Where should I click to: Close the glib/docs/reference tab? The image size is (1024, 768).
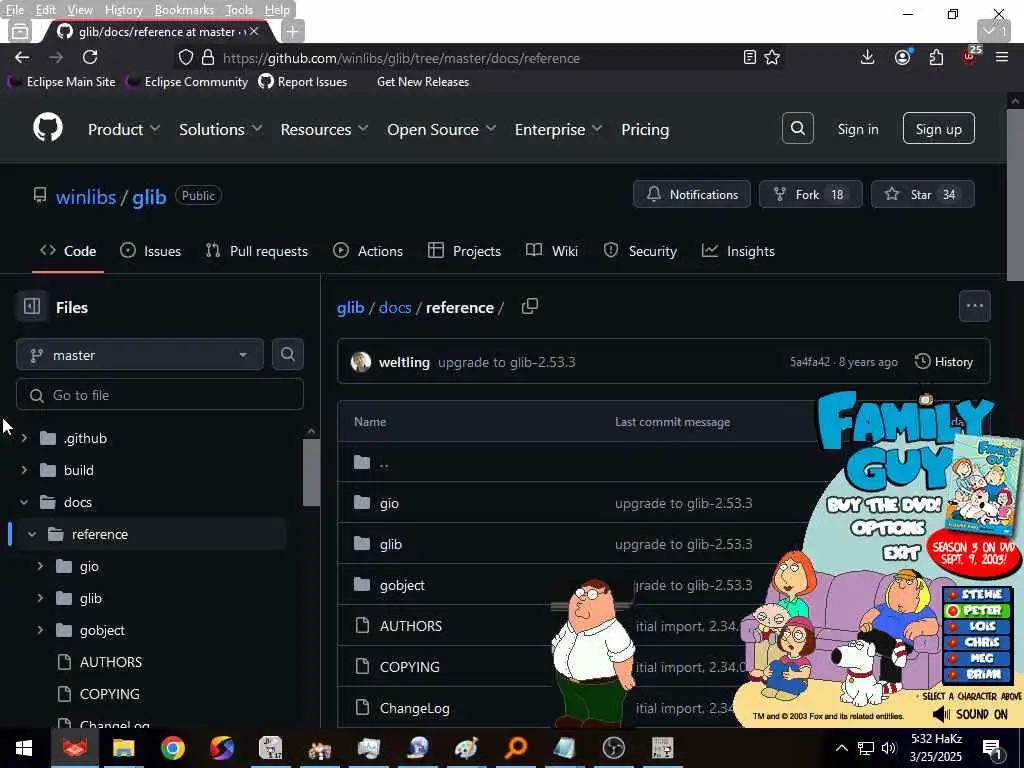254,31
